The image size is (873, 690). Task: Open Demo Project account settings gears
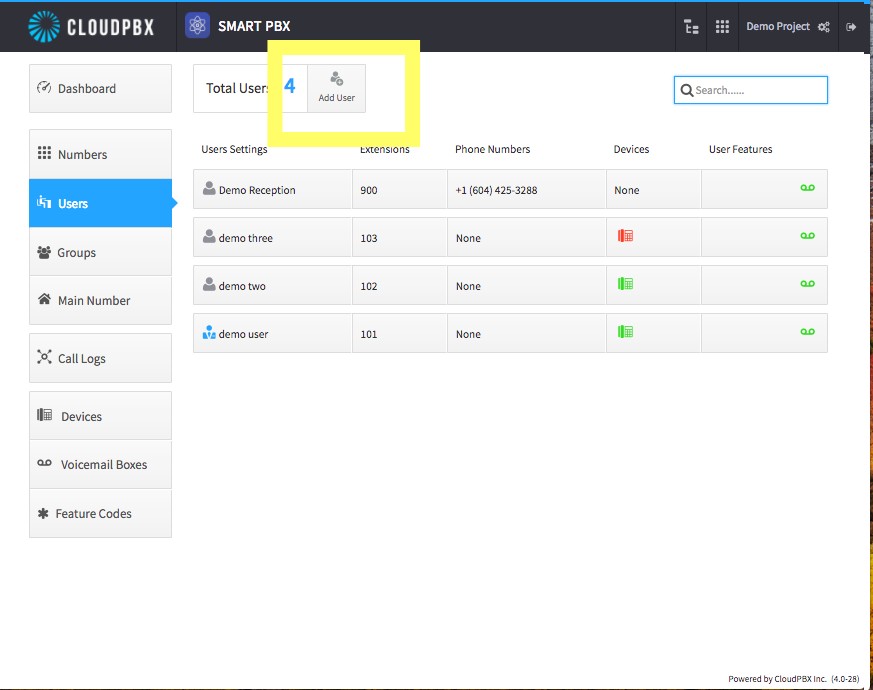823,27
